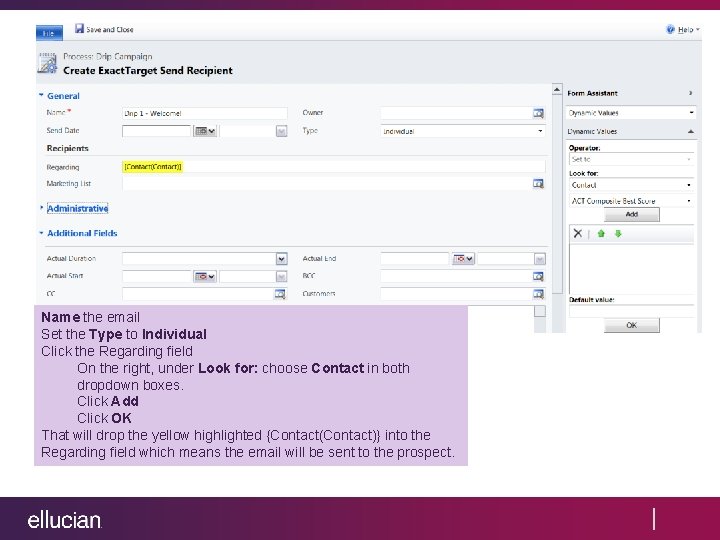720x540 pixels.
Task: Click the Marketing List input field
Action: [x=327, y=184]
